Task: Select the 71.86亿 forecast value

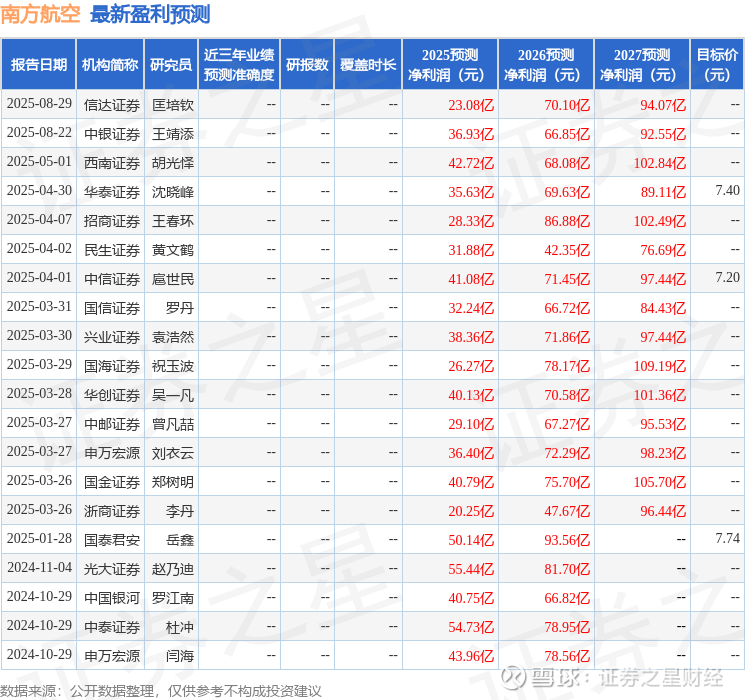Action: pyautogui.click(x=567, y=336)
